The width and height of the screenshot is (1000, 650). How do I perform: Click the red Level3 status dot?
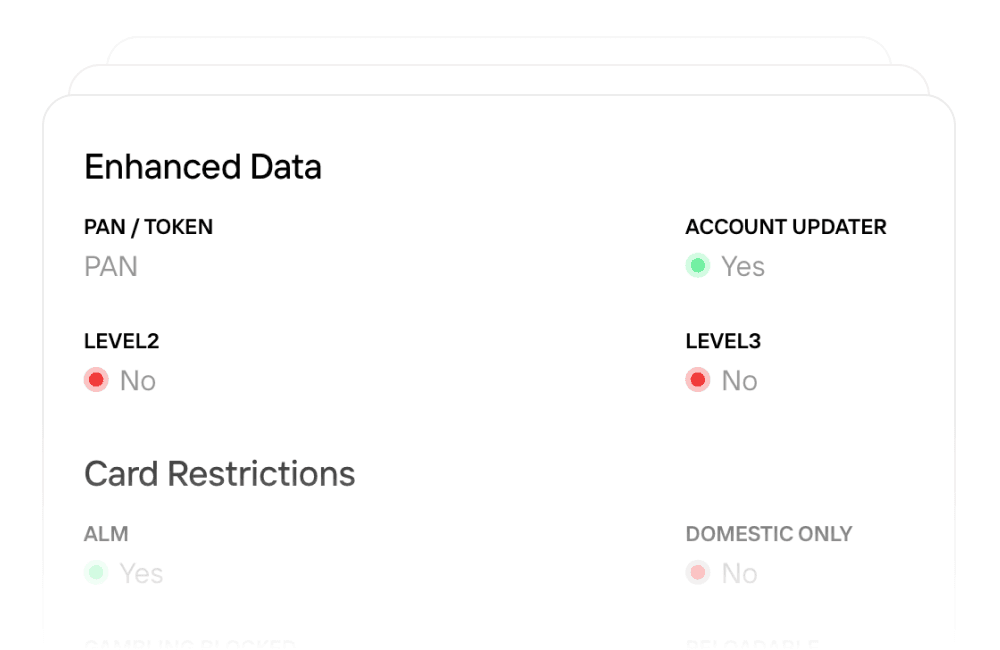coord(697,380)
